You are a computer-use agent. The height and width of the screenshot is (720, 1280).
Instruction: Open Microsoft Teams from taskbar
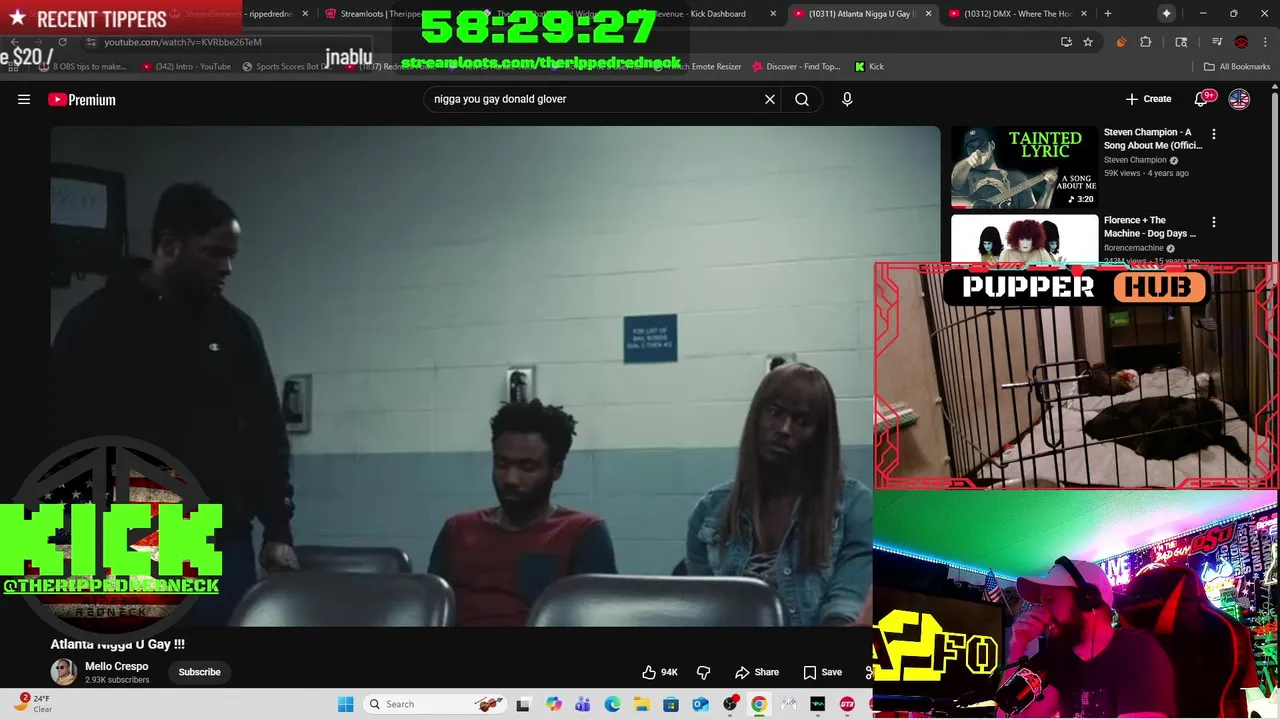582,704
